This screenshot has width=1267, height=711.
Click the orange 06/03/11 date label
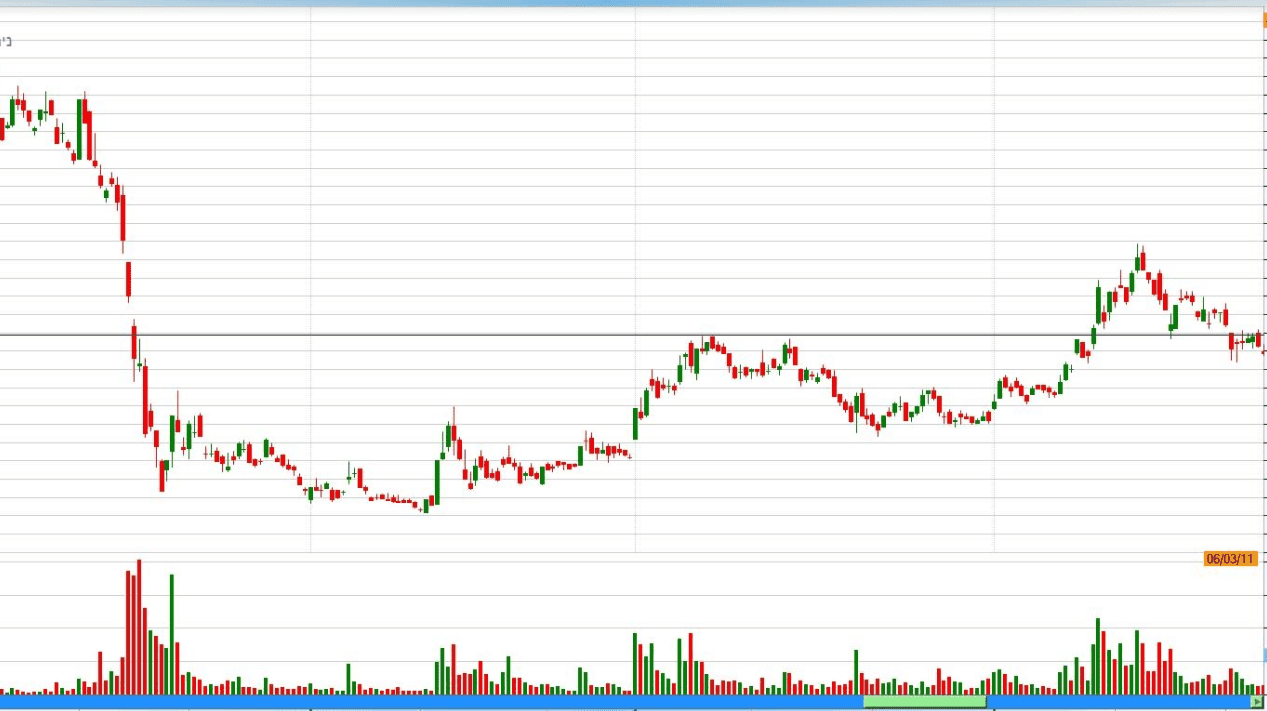pyautogui.click(x=1230, y=559)
